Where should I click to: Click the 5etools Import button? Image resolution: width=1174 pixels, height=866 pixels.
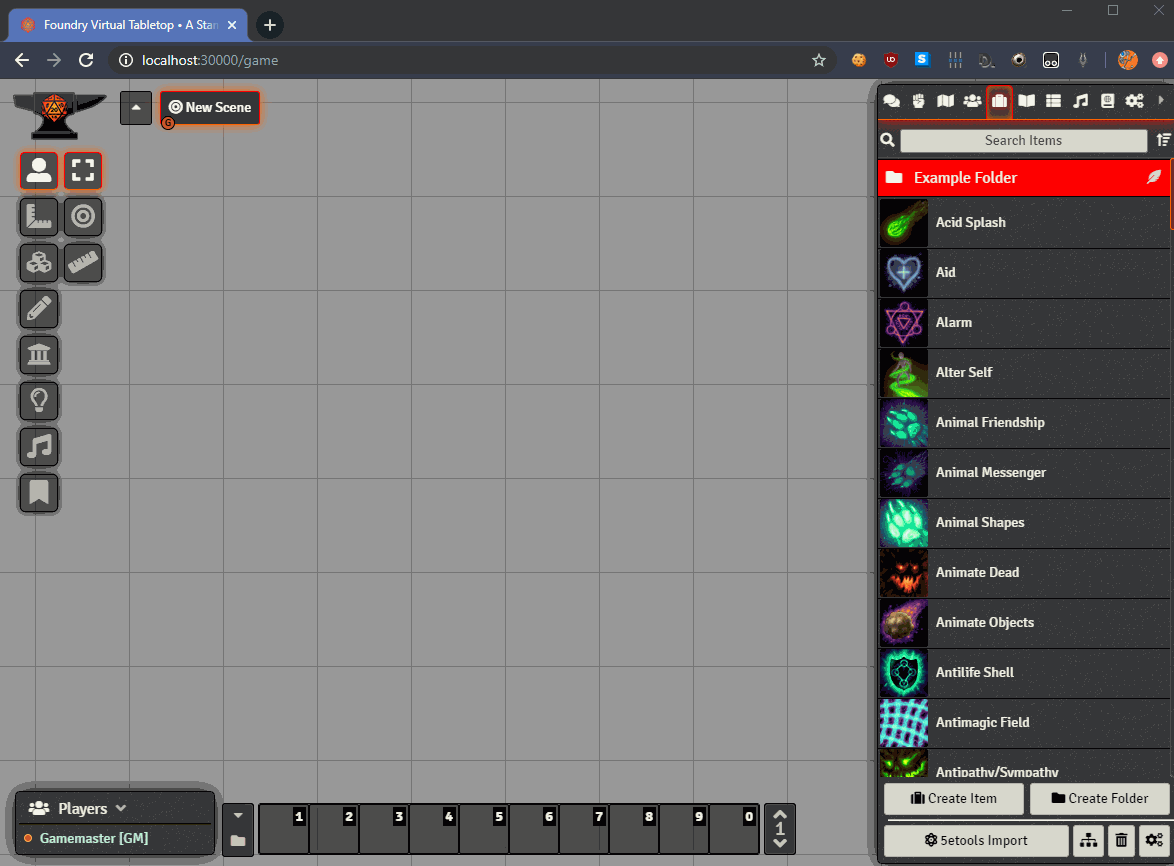(976, 841)
